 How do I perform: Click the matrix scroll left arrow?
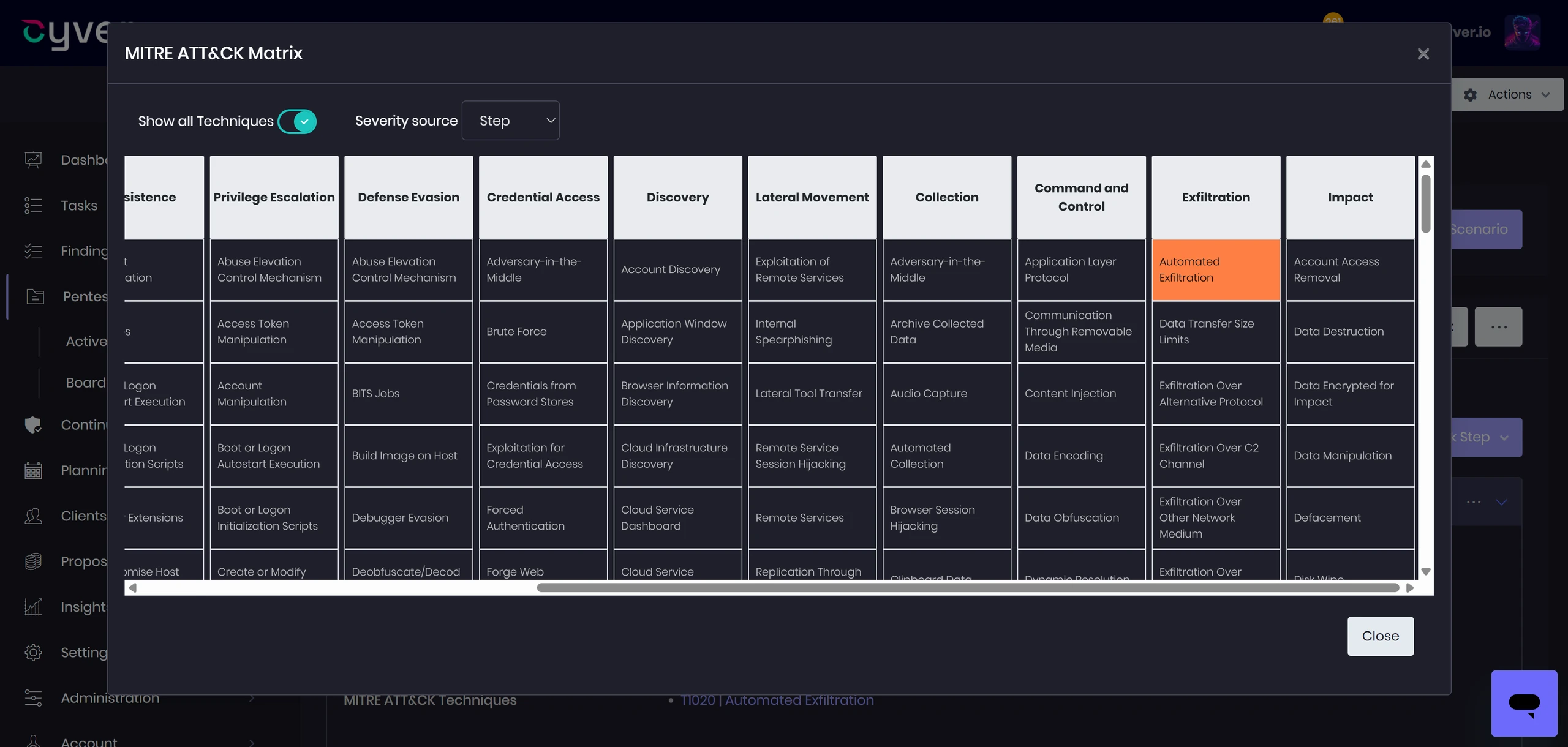click(132, 588)
